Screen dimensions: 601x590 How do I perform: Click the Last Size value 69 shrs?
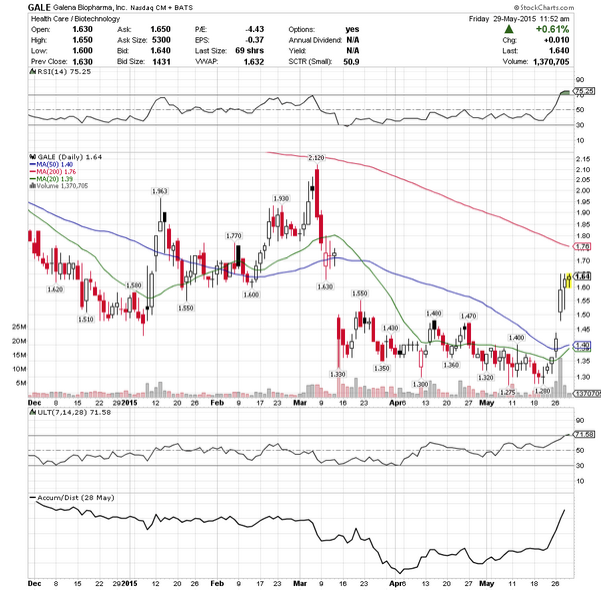pos(250,51)
